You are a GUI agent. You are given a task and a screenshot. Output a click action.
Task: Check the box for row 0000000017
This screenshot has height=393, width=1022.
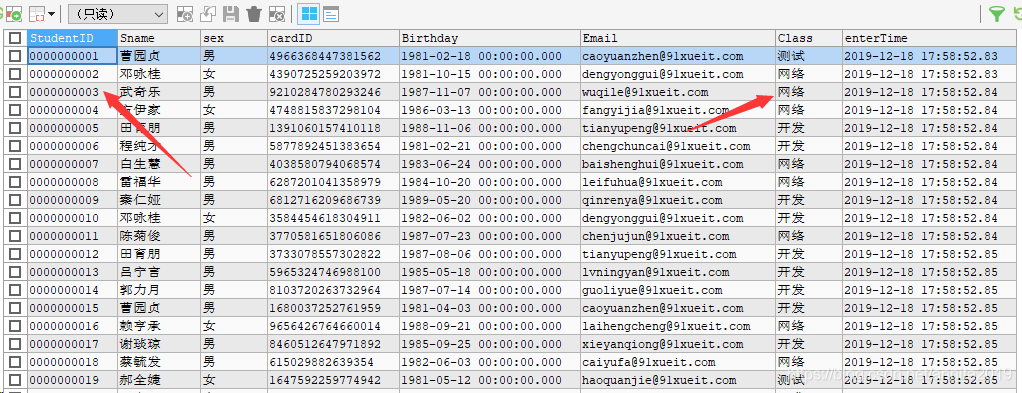click(x=15, y=344)
